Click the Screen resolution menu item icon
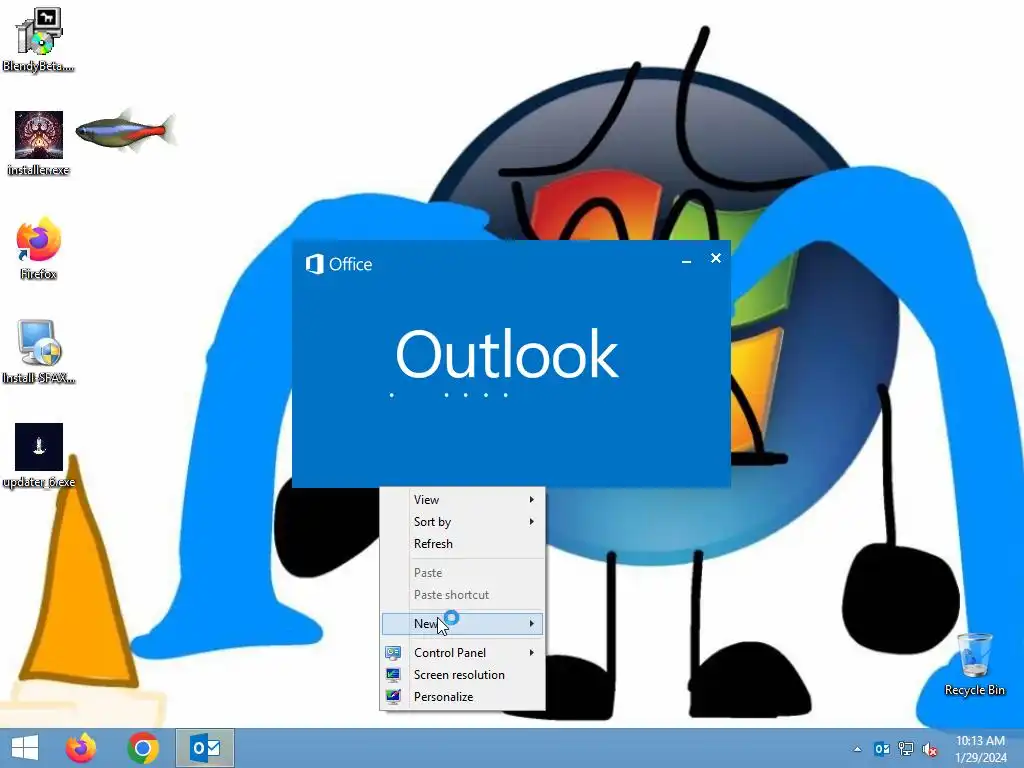The height and width of the screenshot is (768, 1024). coord(393,675)
